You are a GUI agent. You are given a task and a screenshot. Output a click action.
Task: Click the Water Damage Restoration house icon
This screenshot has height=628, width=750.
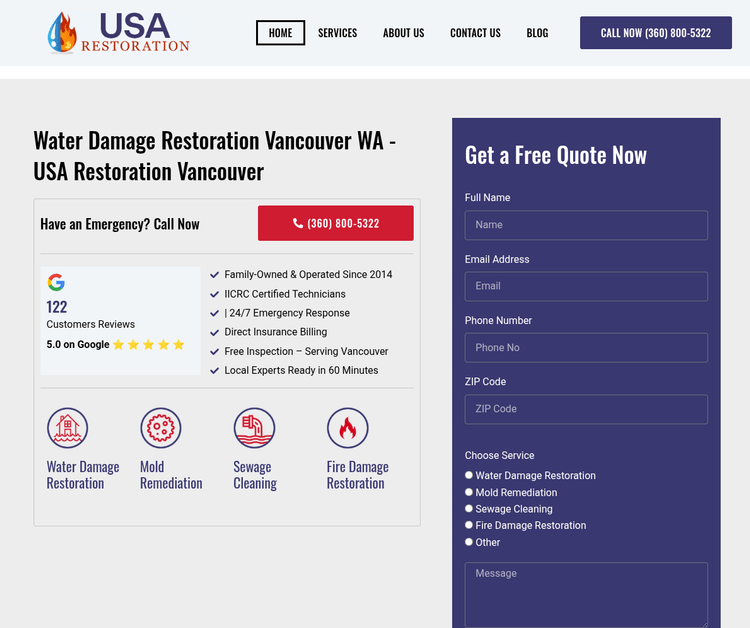pos(67,428)
